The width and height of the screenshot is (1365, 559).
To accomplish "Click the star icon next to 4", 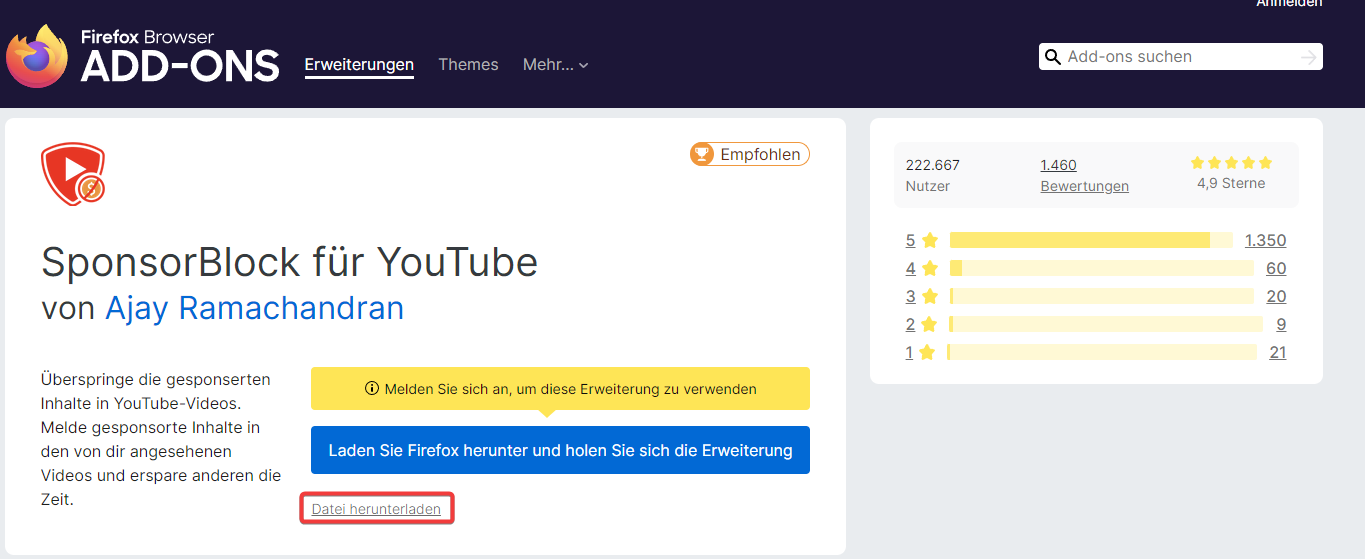I will click(x=930, y=268).
